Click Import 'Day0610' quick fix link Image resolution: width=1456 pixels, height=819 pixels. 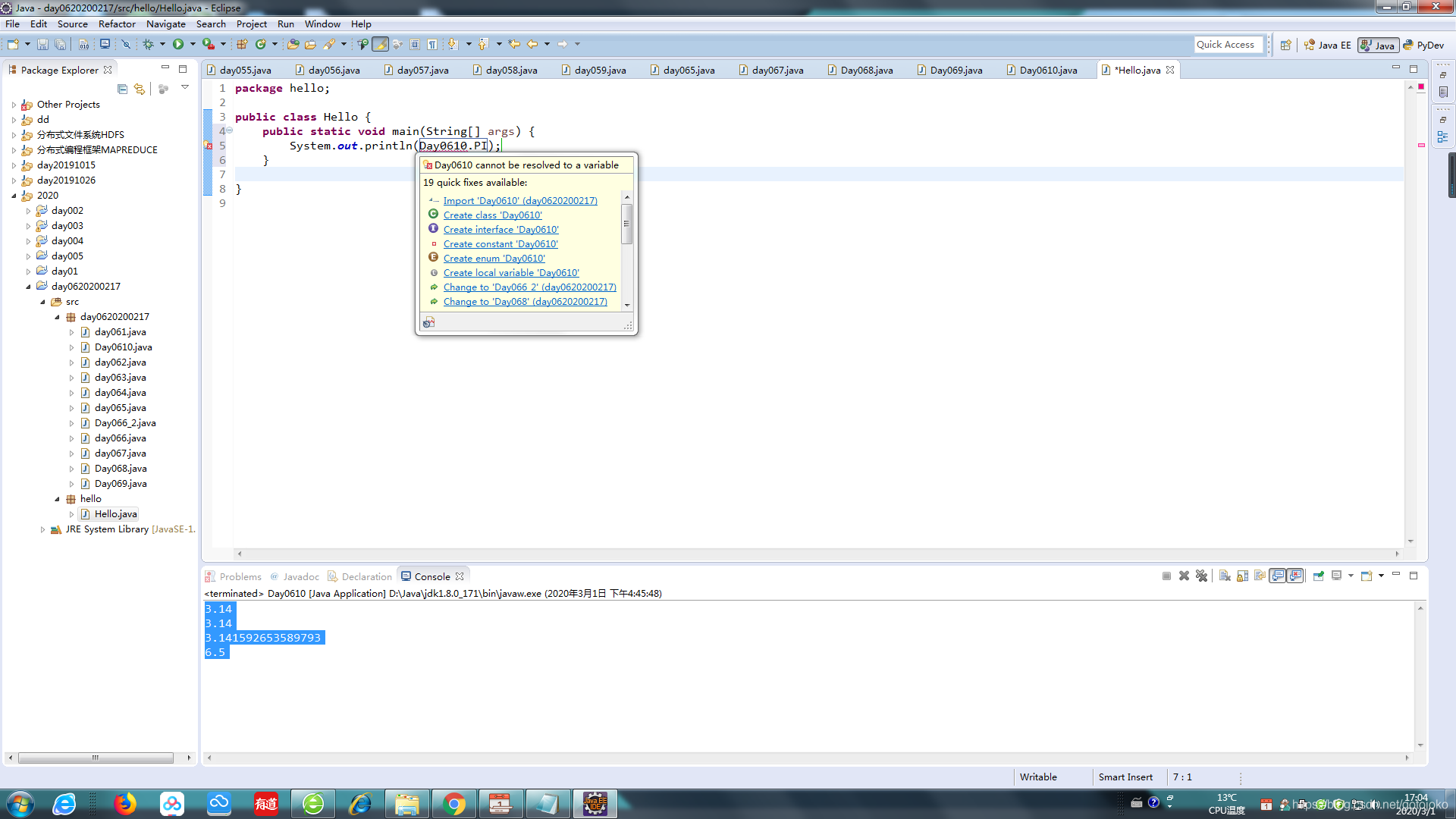(520, 201)
